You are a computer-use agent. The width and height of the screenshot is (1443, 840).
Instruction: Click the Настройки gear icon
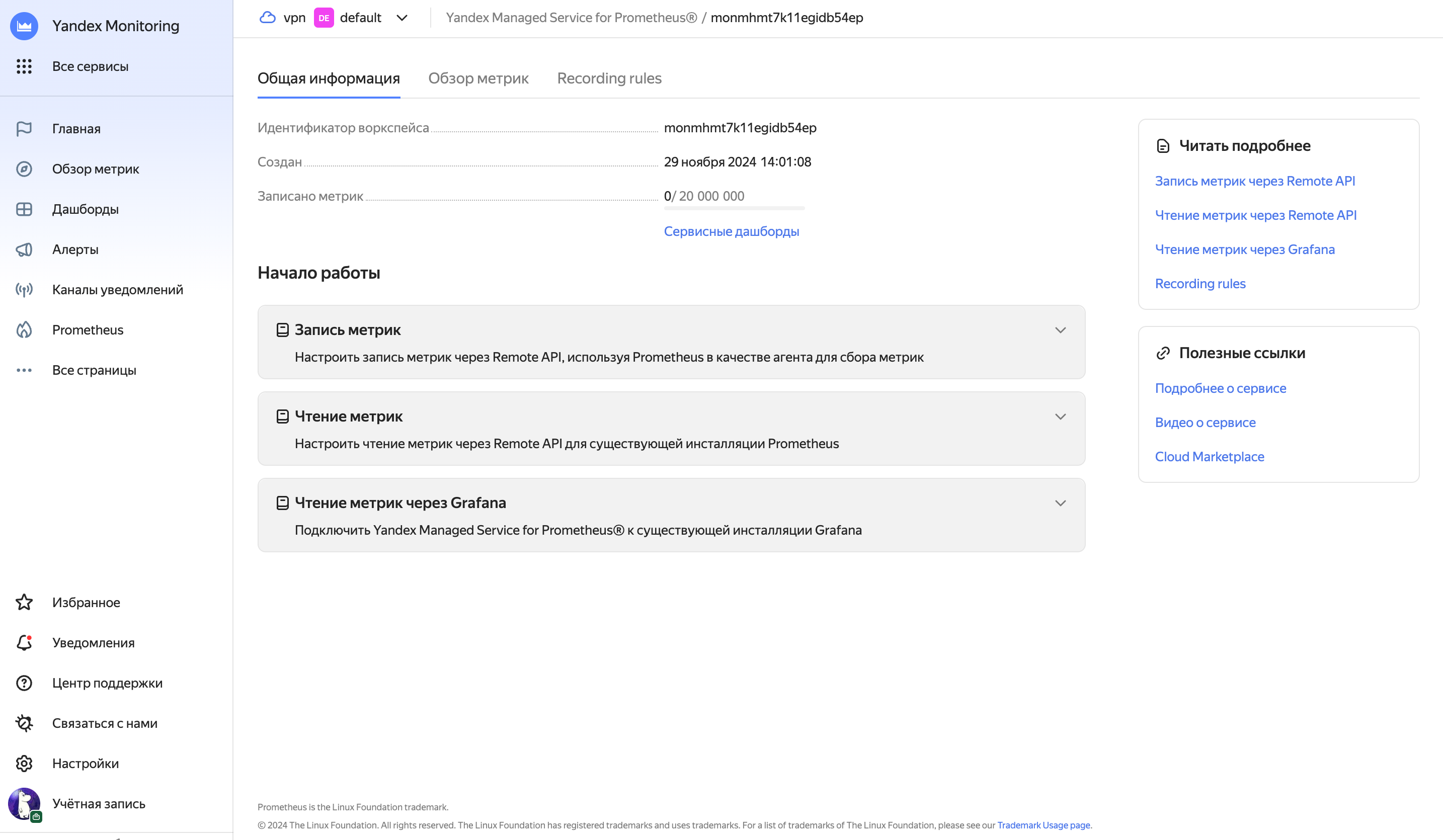tap(24, 763)
